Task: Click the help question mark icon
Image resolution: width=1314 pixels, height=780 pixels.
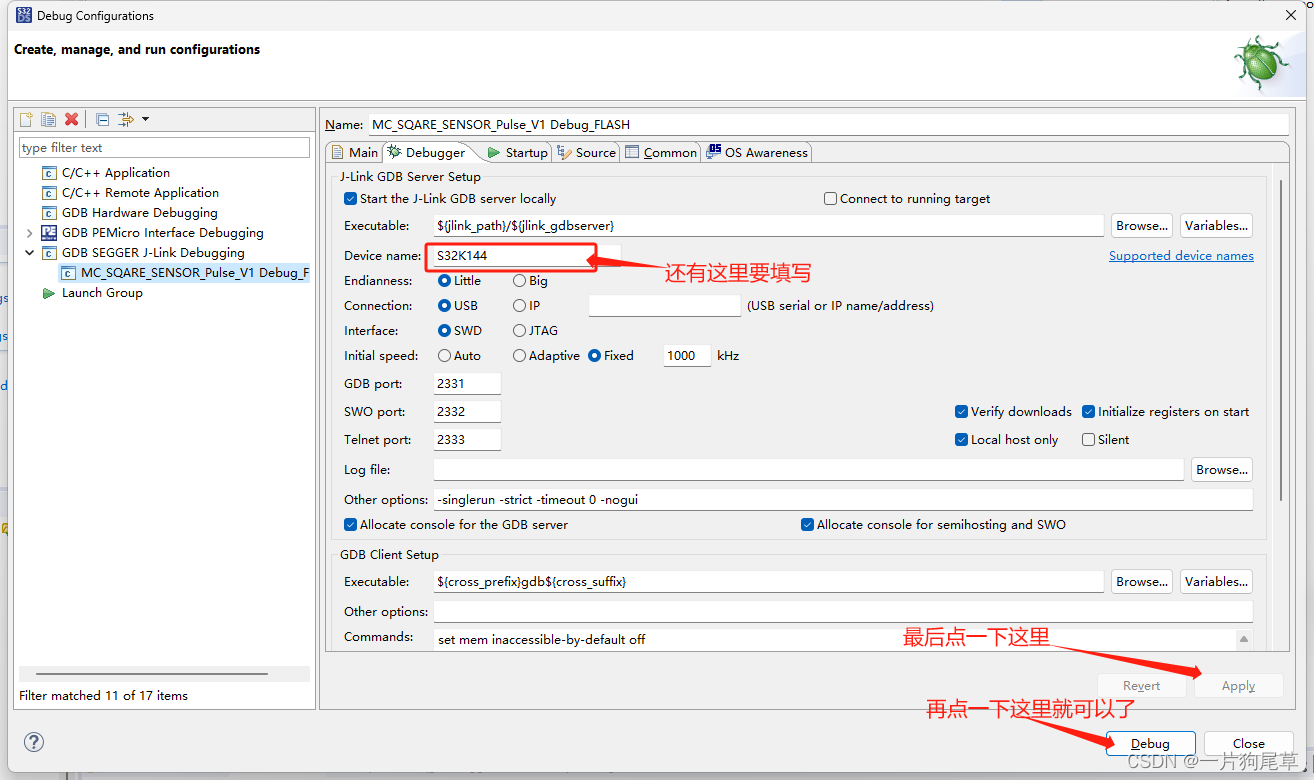Action: click(34, 742)
